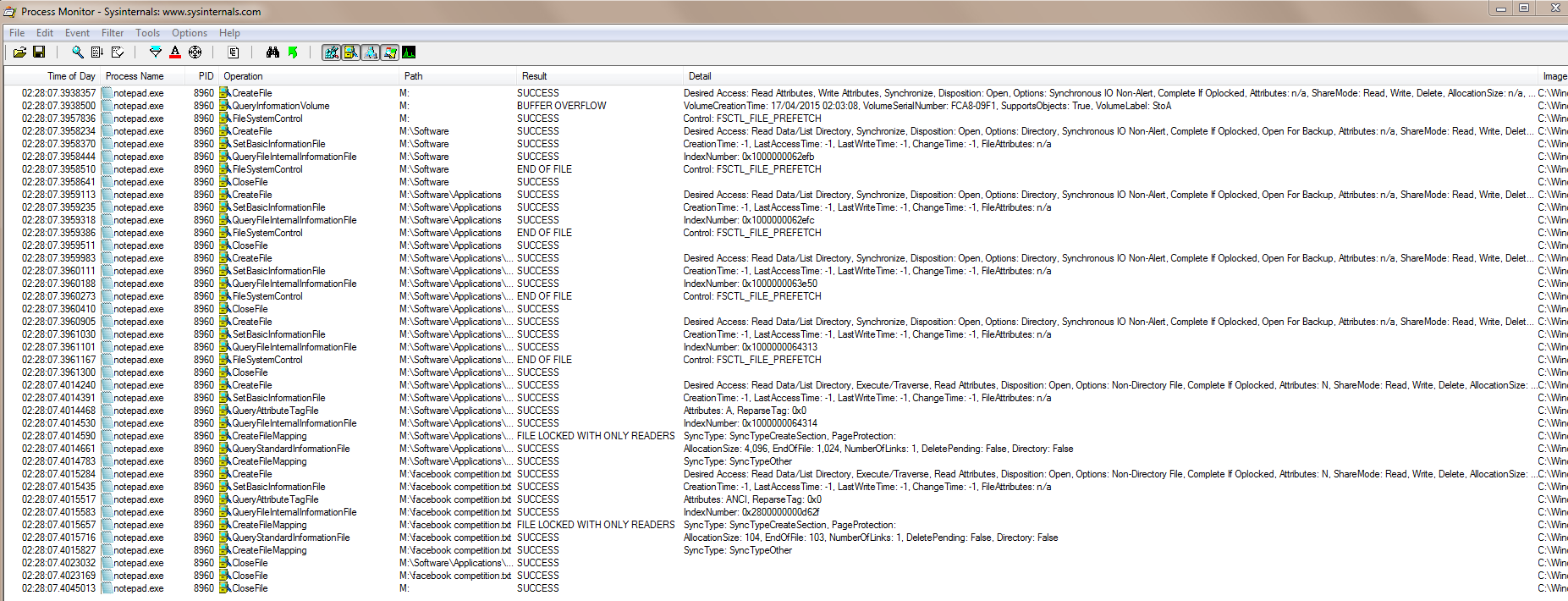Select the BUFFER OVERFLOW result cell
This screenshot has width=1568, height=601.
pos(562,106)
